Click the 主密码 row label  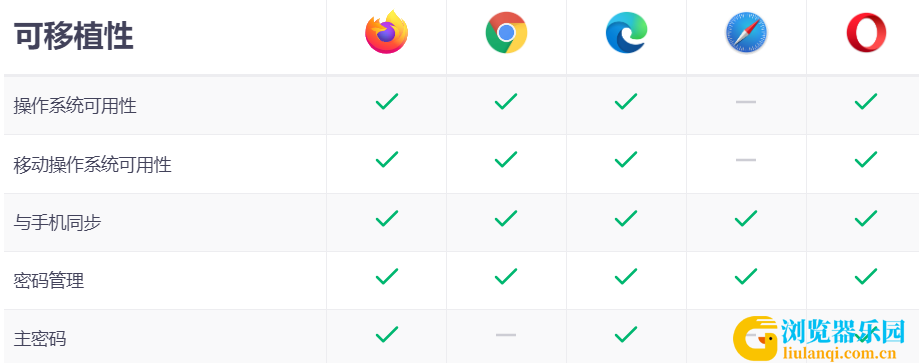[40, 339]
